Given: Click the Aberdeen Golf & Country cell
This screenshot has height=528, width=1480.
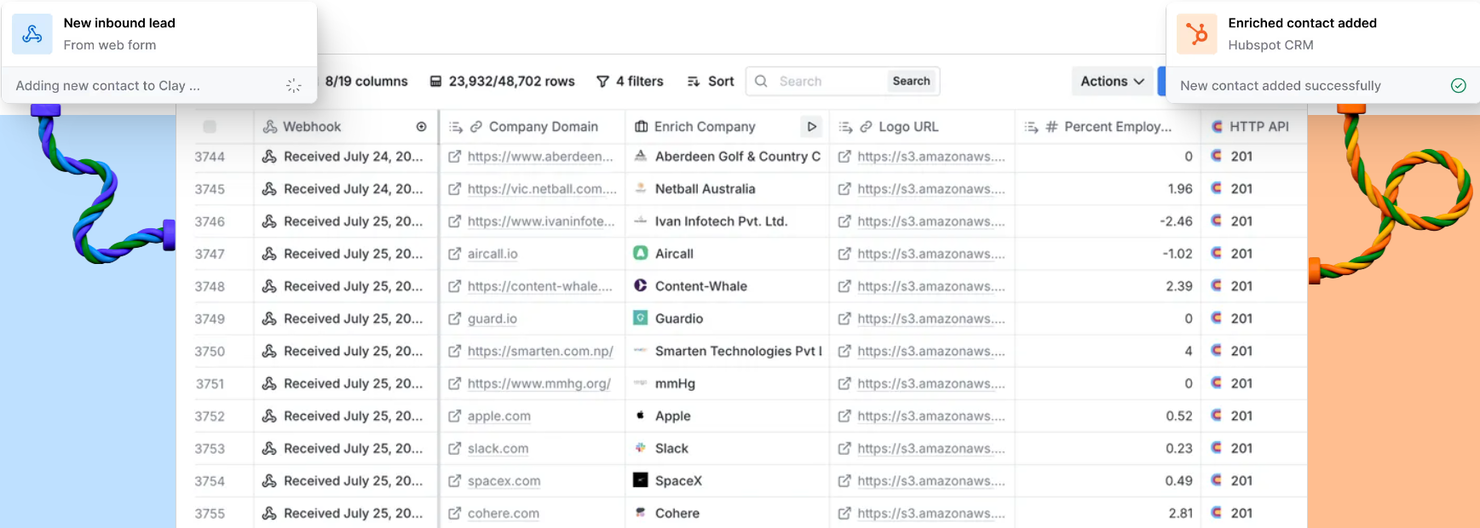Looking at the screenshot, I should tap(727, 157).
